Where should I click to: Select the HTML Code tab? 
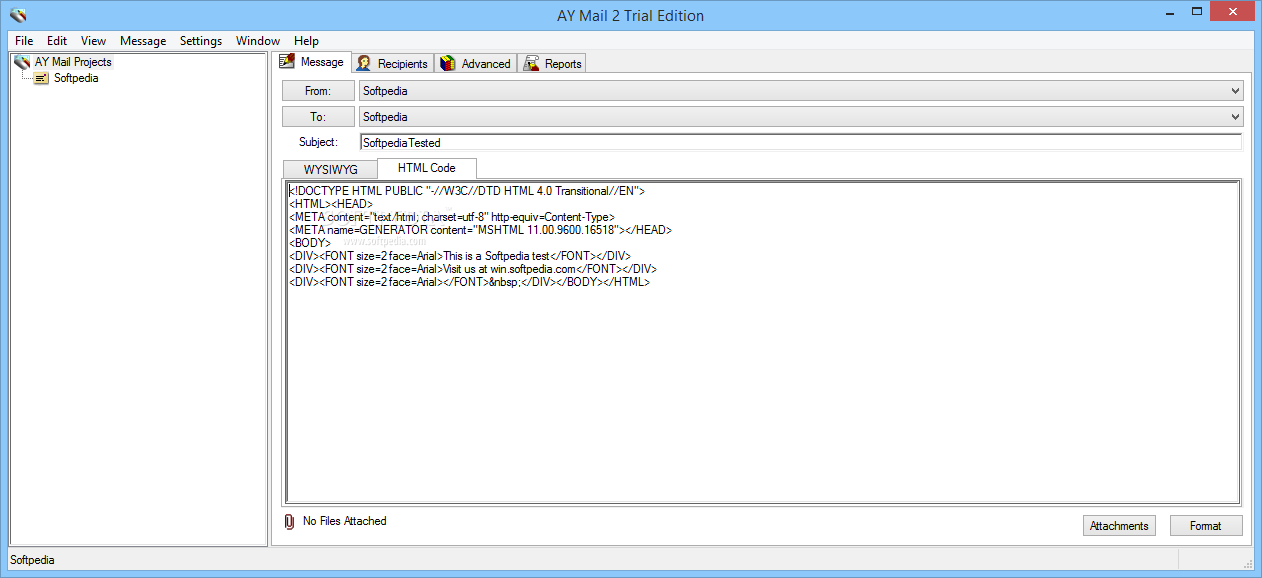(x=427, y=168)
